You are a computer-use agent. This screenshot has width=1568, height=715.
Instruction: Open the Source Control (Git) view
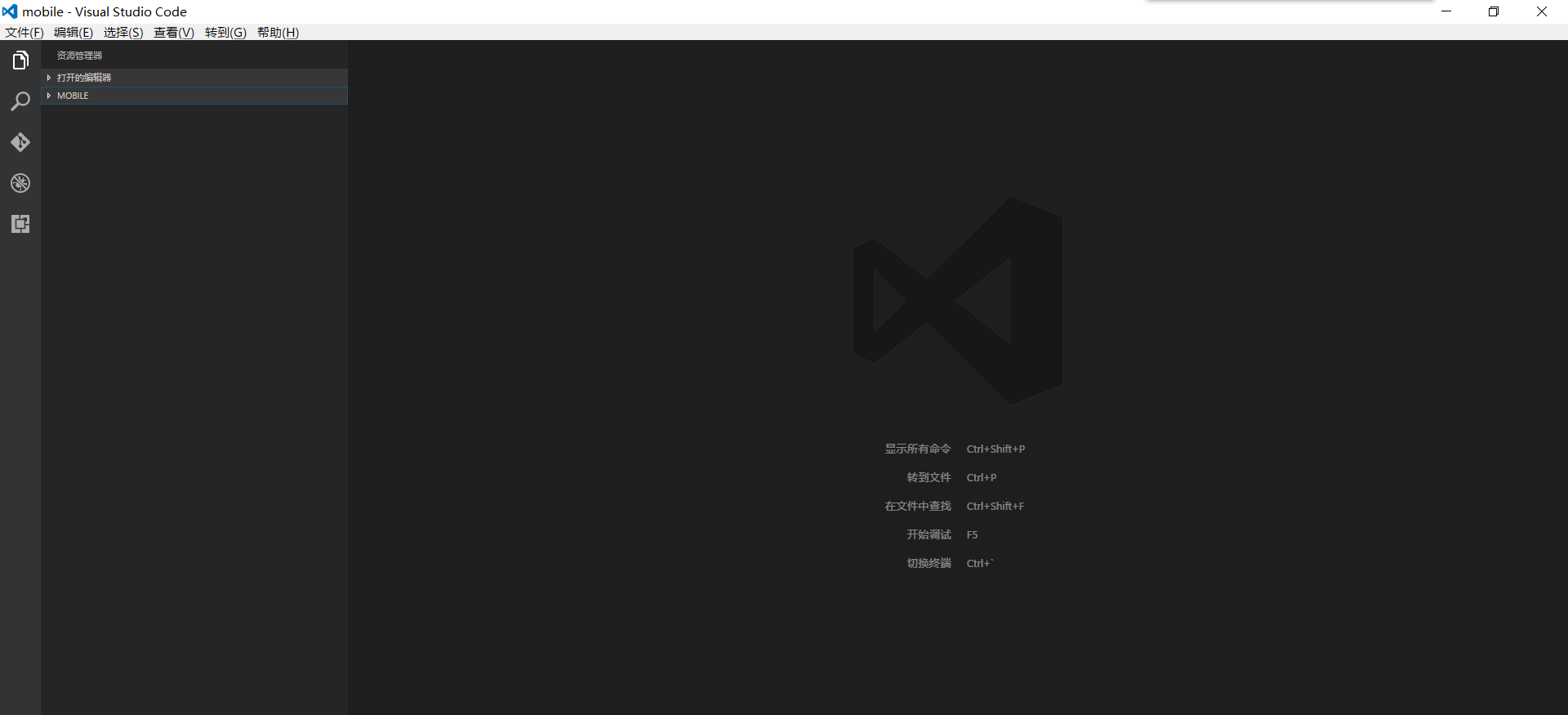point(20,142)
